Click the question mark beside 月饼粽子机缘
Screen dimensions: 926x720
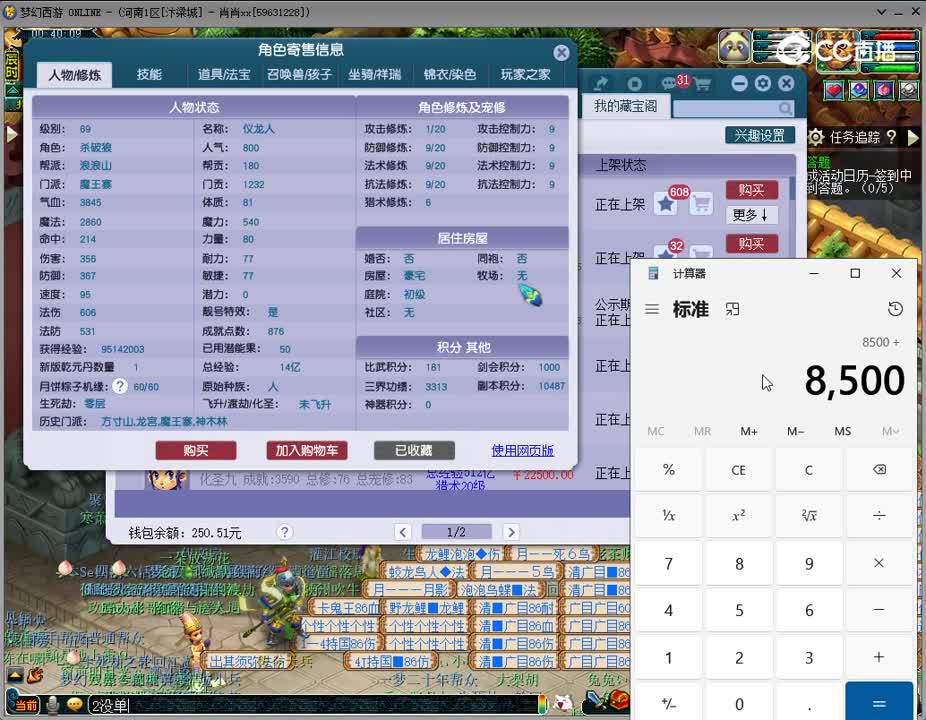point(120,386)
